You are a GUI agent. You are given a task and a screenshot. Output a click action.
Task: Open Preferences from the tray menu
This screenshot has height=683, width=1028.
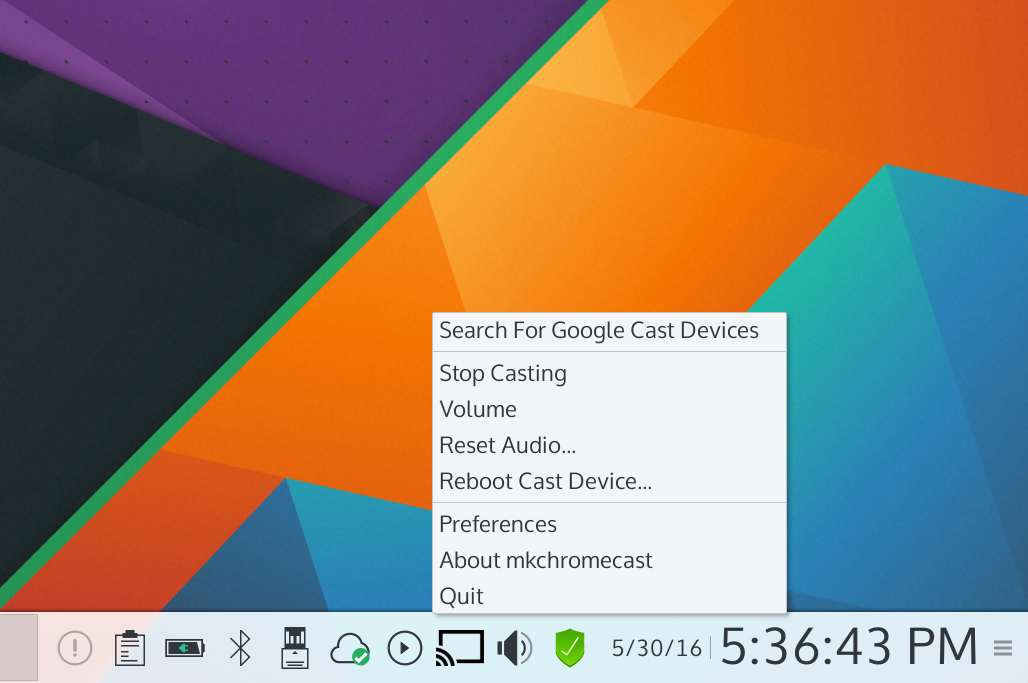pos(498,525)
